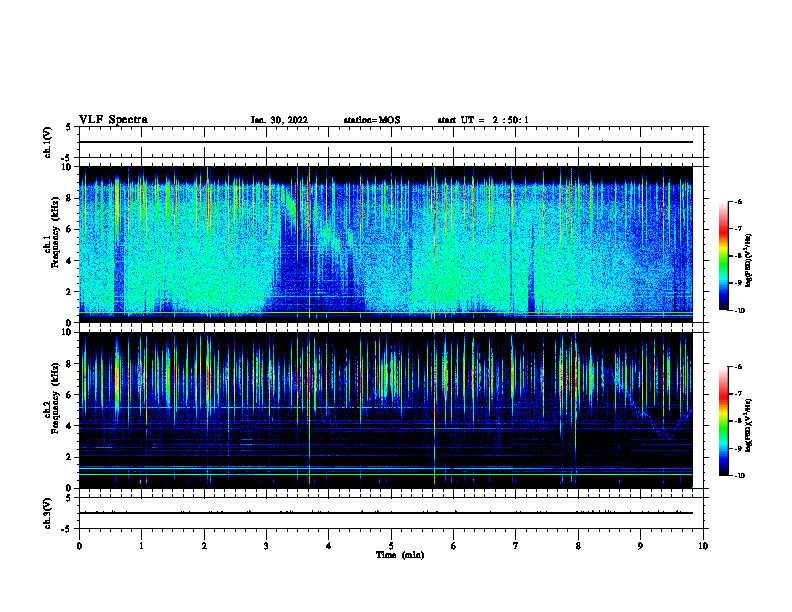The image size is (792, 612).
Task: Select the ch.2 "Frequency (kHz)" axis label
Action: coord(55,398)
